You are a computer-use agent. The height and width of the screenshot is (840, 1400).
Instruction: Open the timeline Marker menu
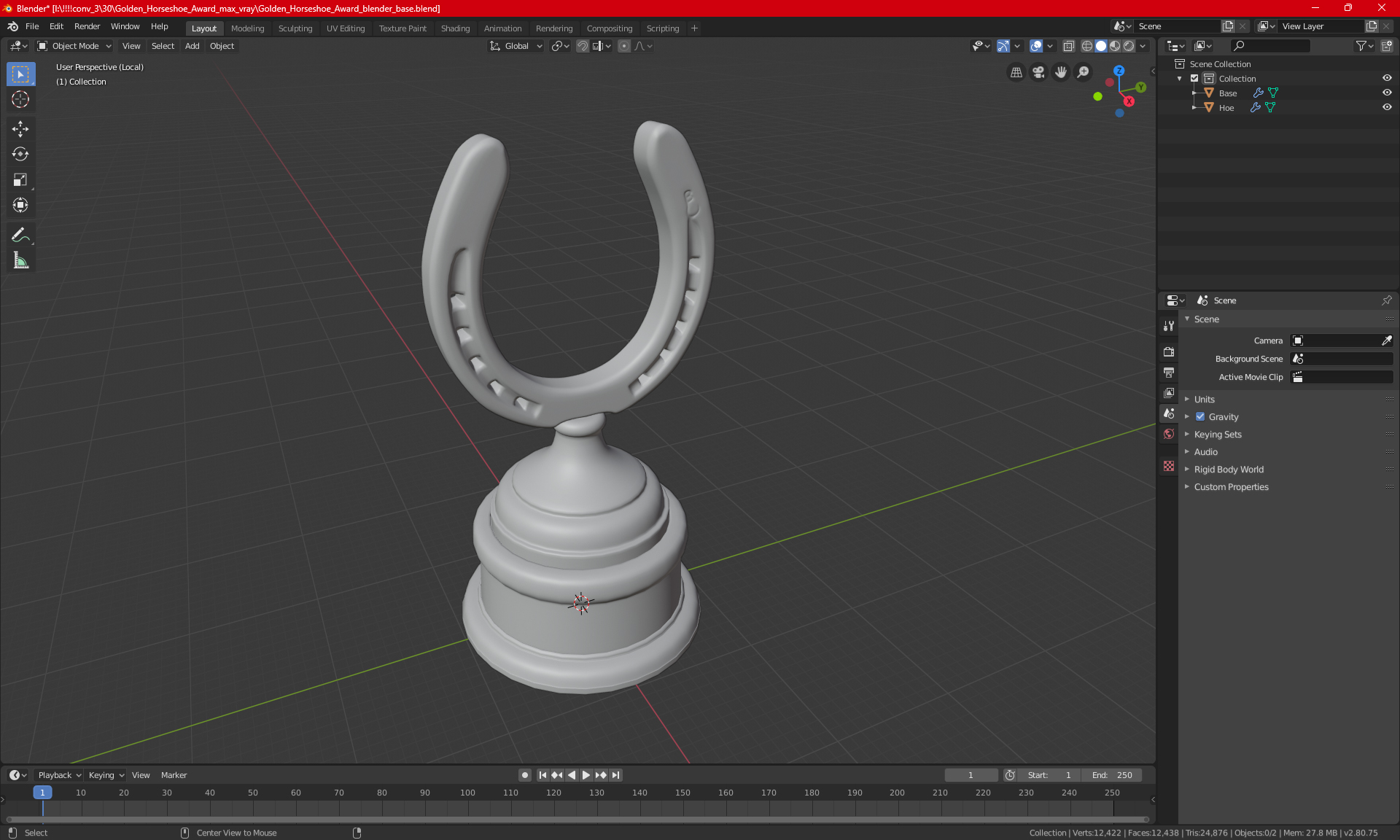click(x=174, y=775)
